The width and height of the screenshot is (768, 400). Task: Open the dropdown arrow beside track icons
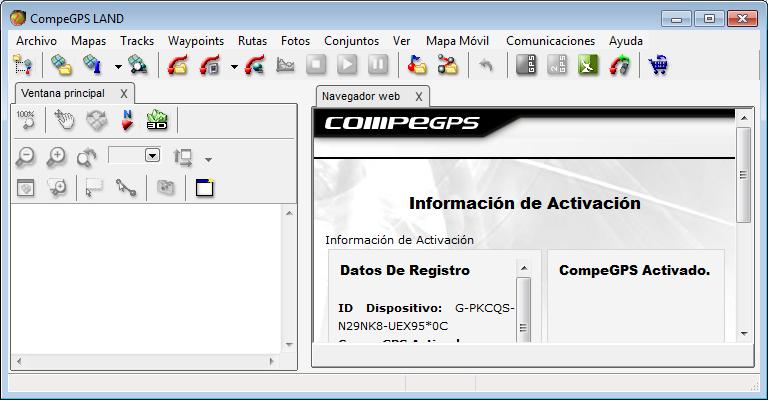pyautogui.click(x=234, y=67)
